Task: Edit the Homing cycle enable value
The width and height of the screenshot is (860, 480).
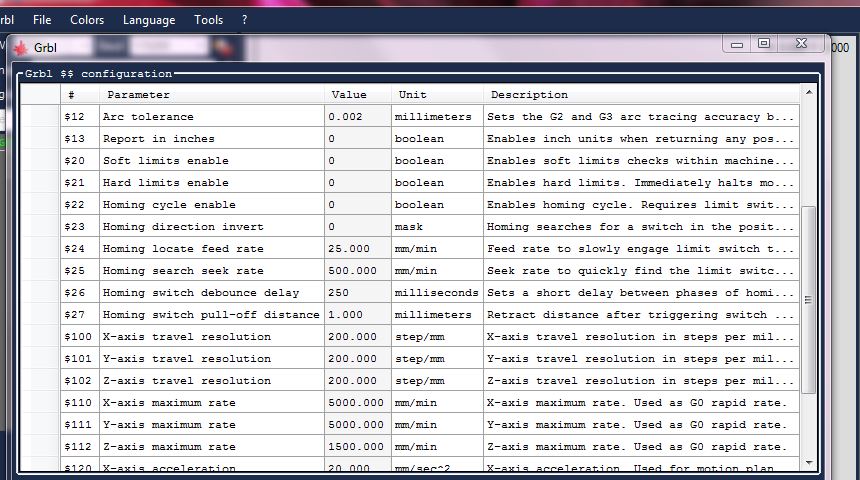Action: pos(358,205)
